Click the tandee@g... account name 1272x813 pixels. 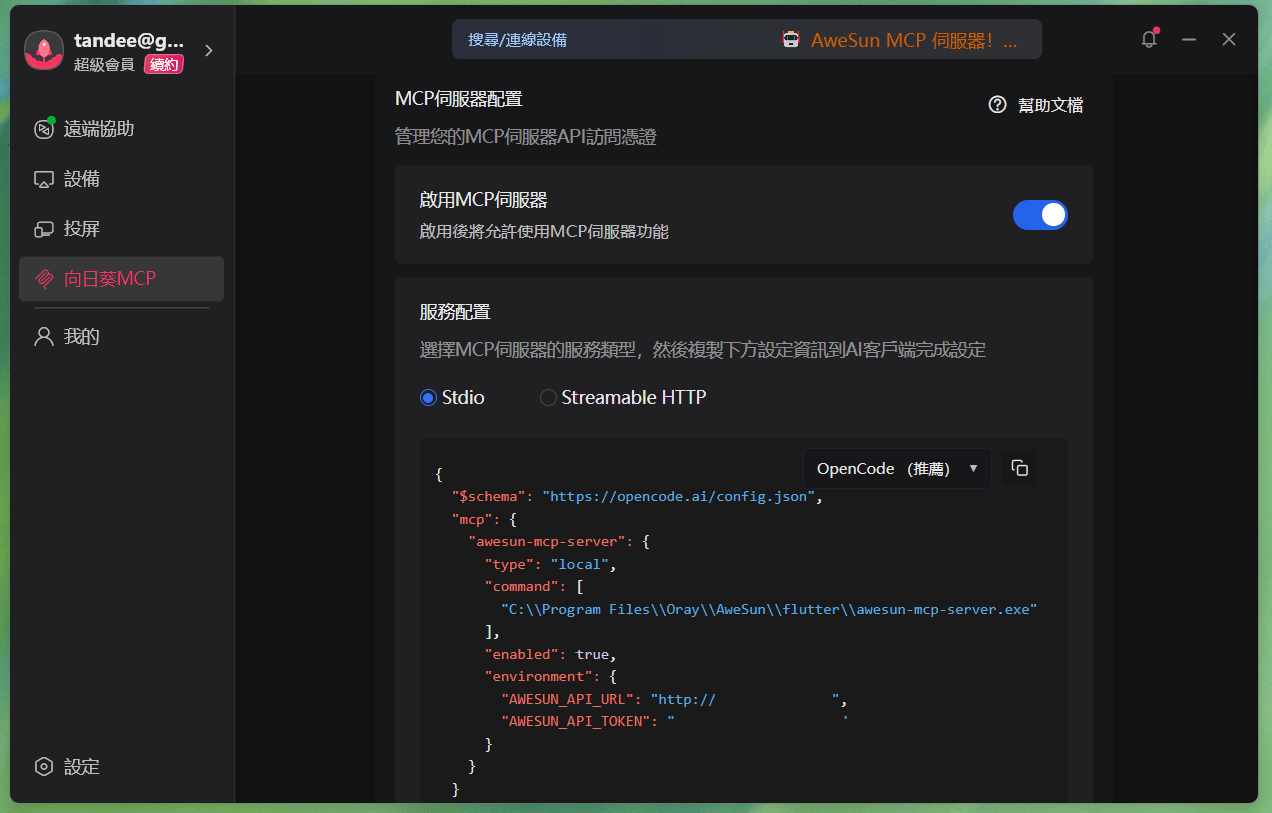point(129,41)
